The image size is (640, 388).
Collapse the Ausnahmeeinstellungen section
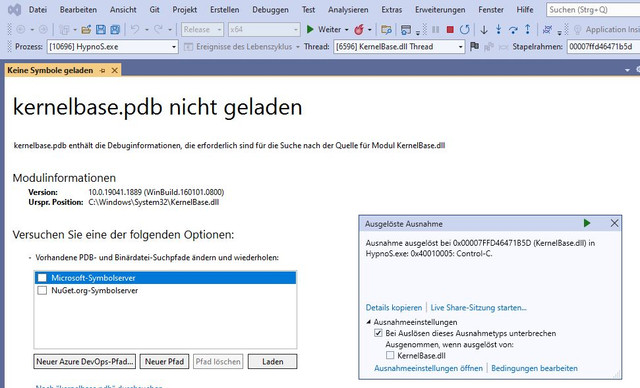(369, 321)
